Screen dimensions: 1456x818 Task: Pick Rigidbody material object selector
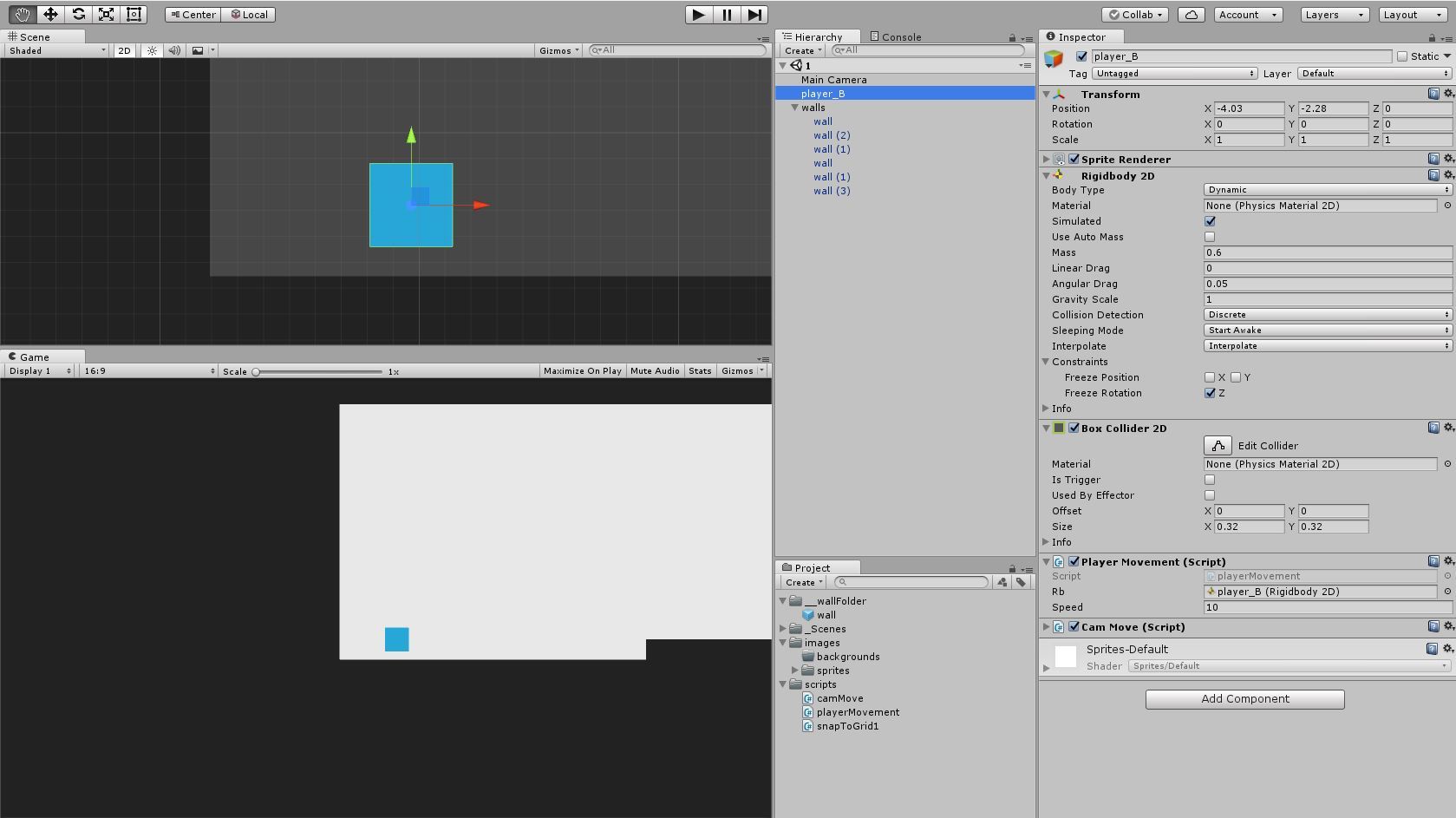click(1446, 206)
